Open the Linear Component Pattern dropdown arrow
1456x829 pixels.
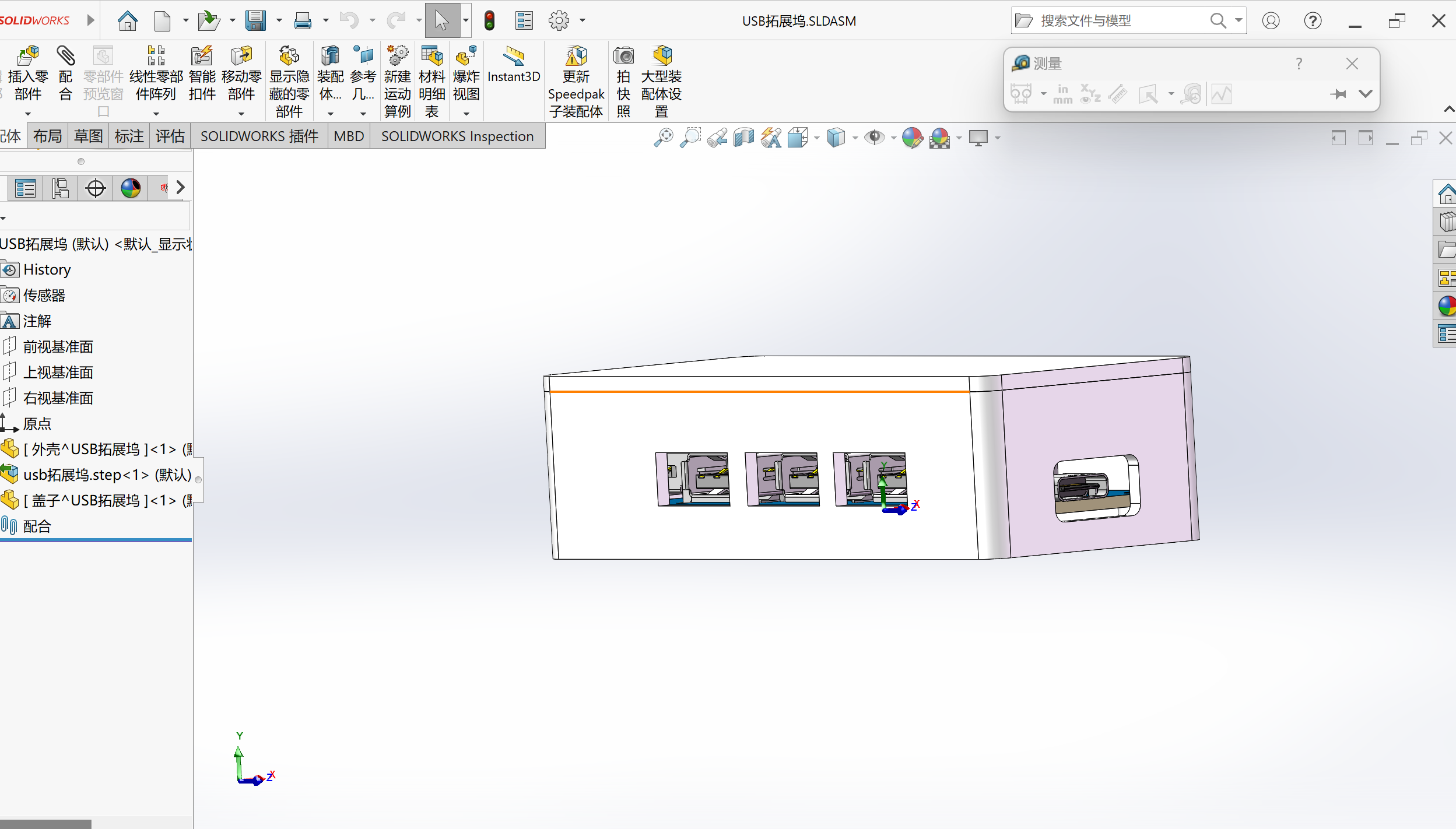tap(156, 114)
